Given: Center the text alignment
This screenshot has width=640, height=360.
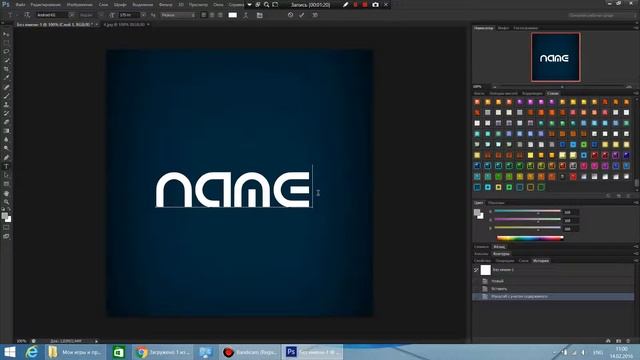Looking at the screenshot, I should pyautogui.click(x=212, y=15).
